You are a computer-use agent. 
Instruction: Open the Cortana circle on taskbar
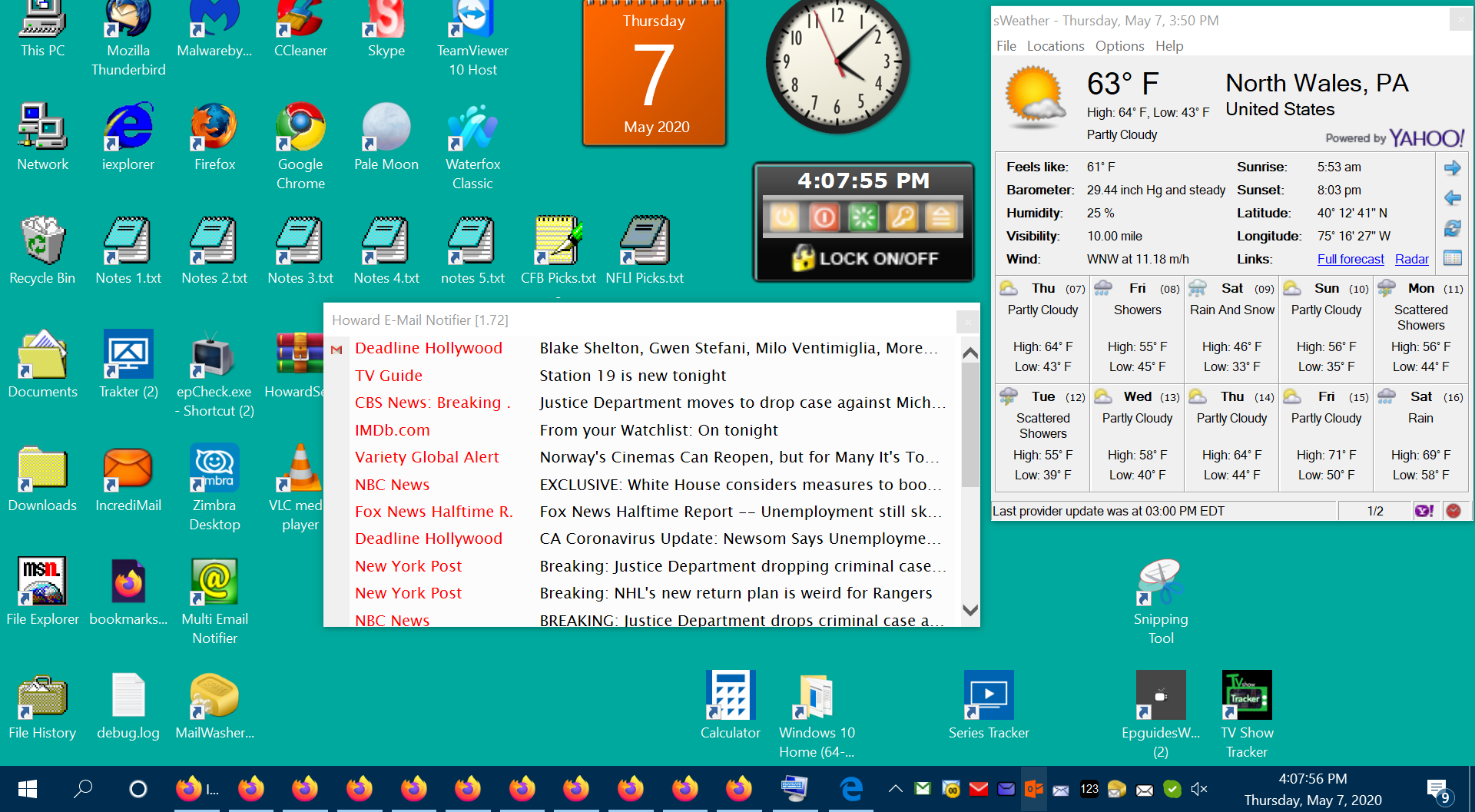[138, 789]
